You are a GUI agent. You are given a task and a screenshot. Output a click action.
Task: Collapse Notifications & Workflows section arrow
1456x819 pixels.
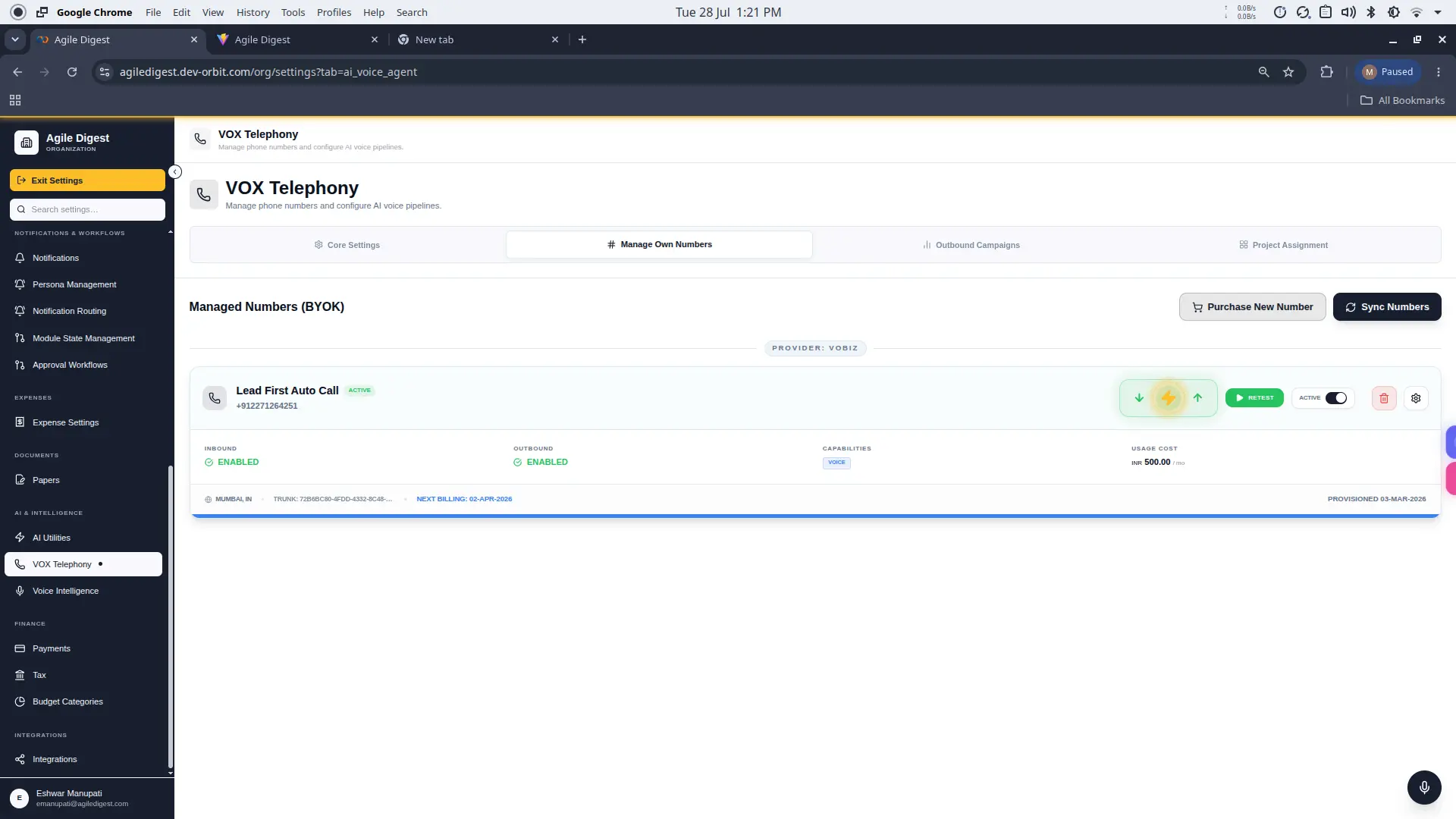(x=170, y=232)
